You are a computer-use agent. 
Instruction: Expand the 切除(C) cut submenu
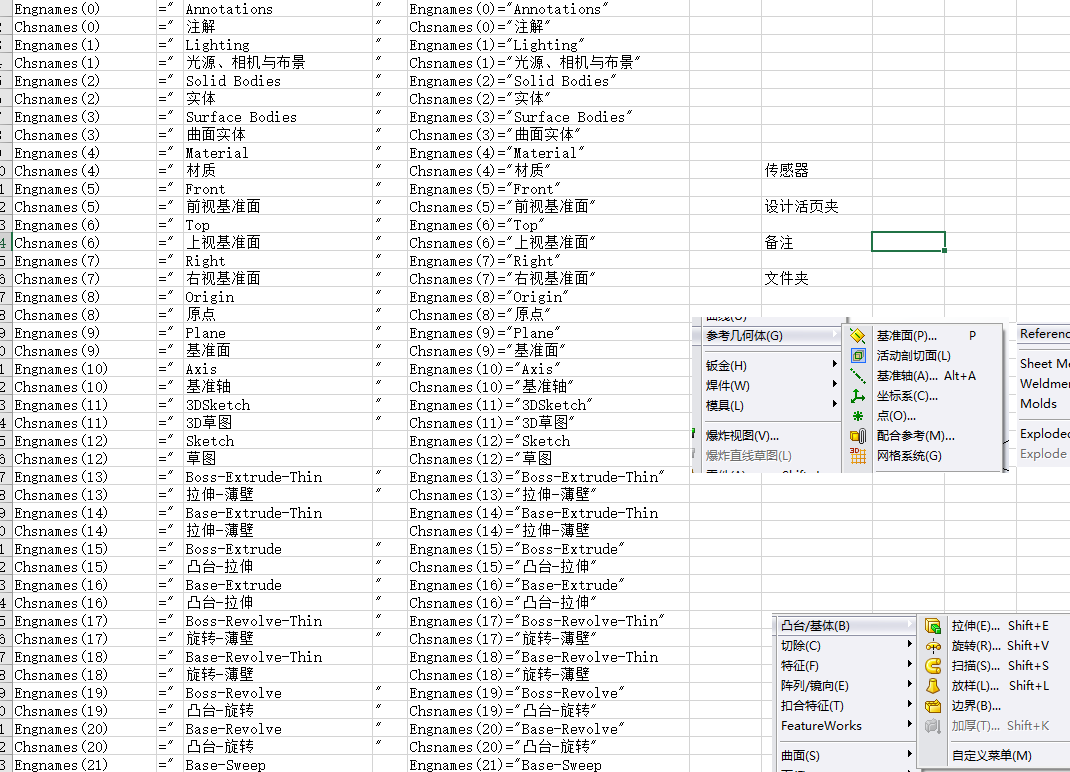[800, 646]
